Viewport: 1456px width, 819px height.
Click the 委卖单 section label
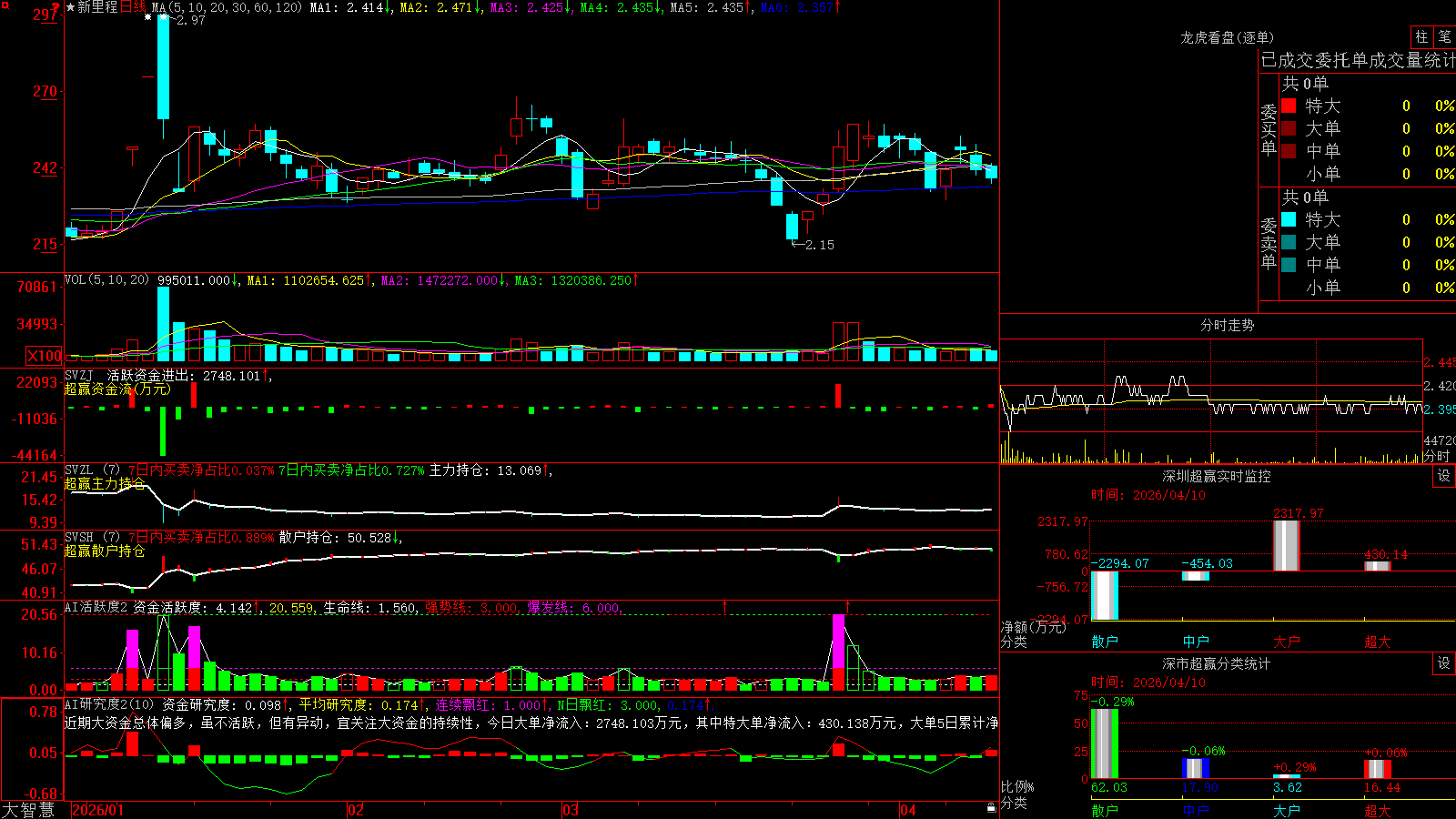[x=1269, y=243]
